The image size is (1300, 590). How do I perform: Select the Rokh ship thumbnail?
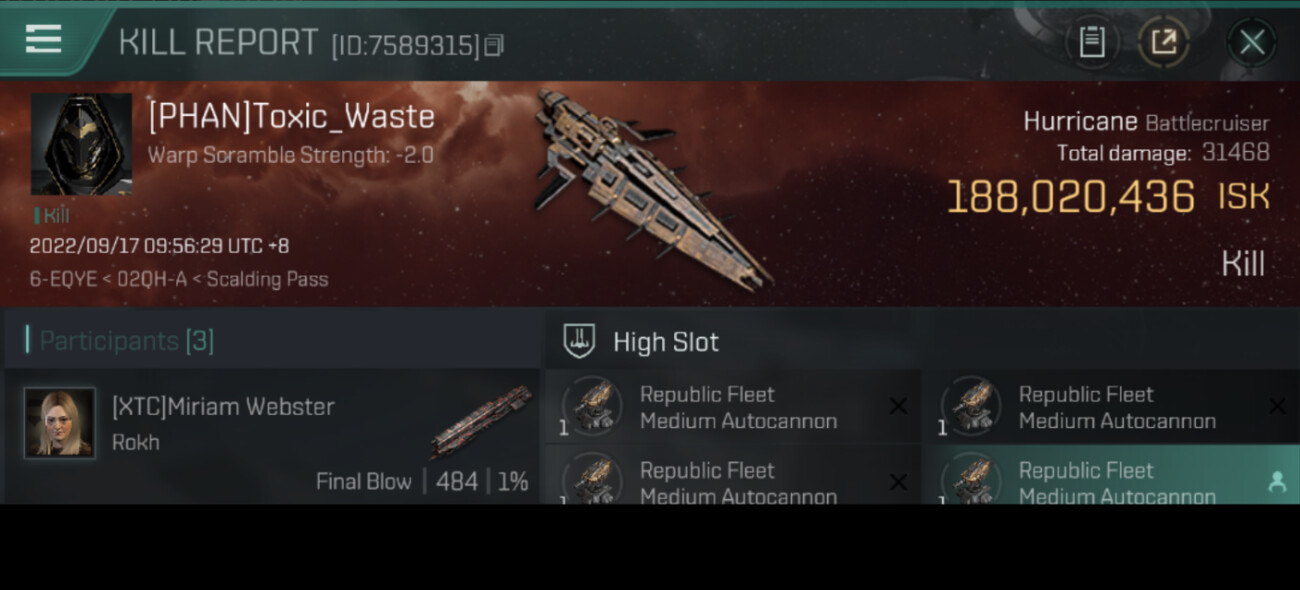(x=481, y=421)
